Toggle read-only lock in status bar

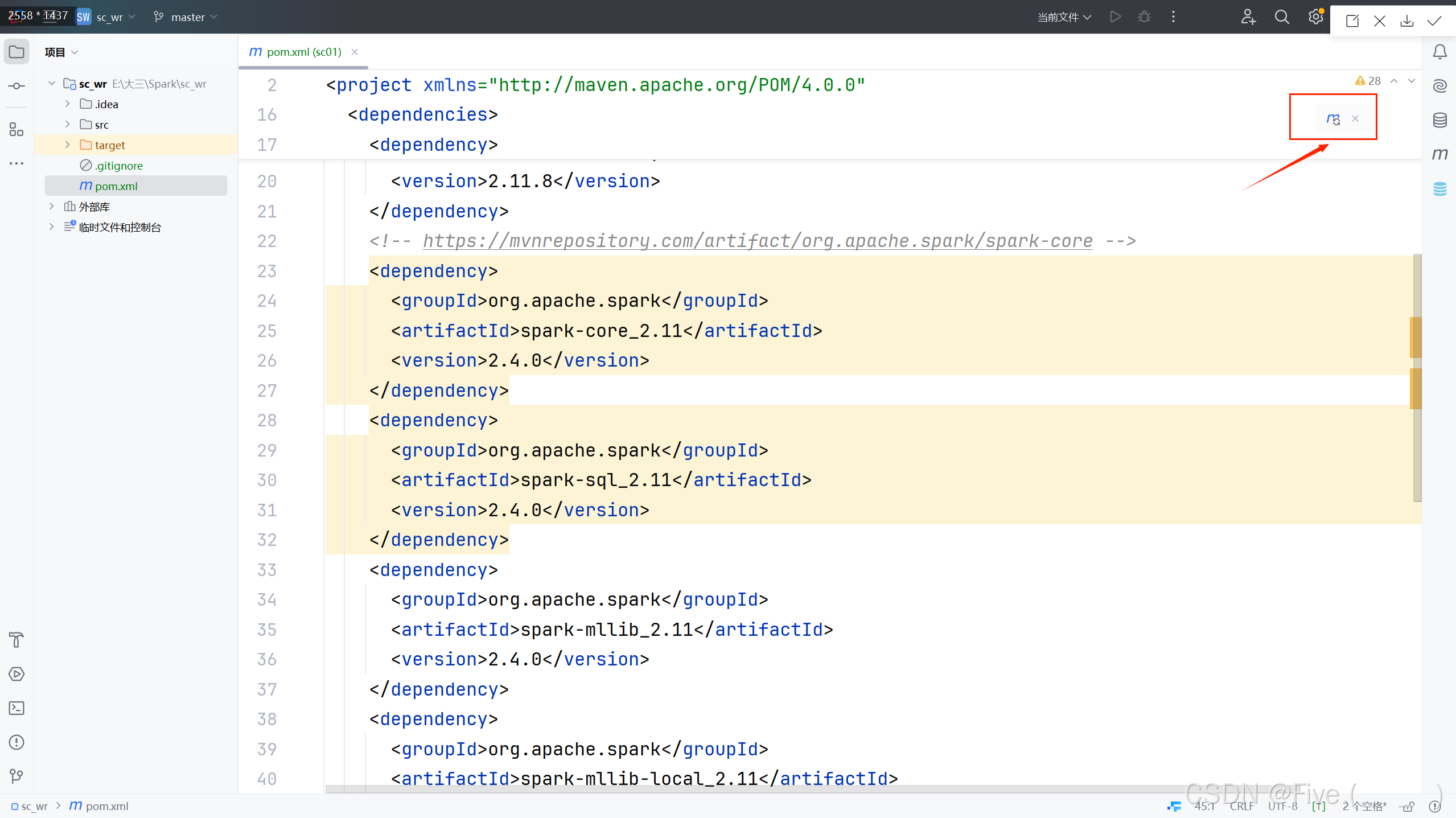pyautogui.click(x=1408, y=806)
